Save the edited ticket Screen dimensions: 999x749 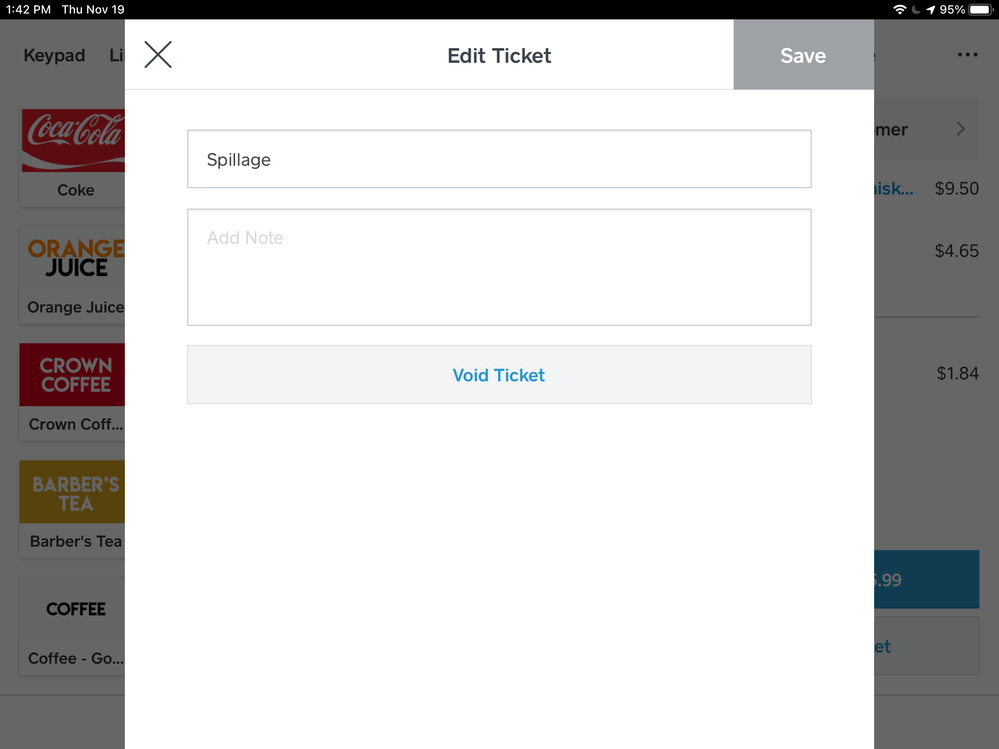pyautogui.click(x=803, y=55)
